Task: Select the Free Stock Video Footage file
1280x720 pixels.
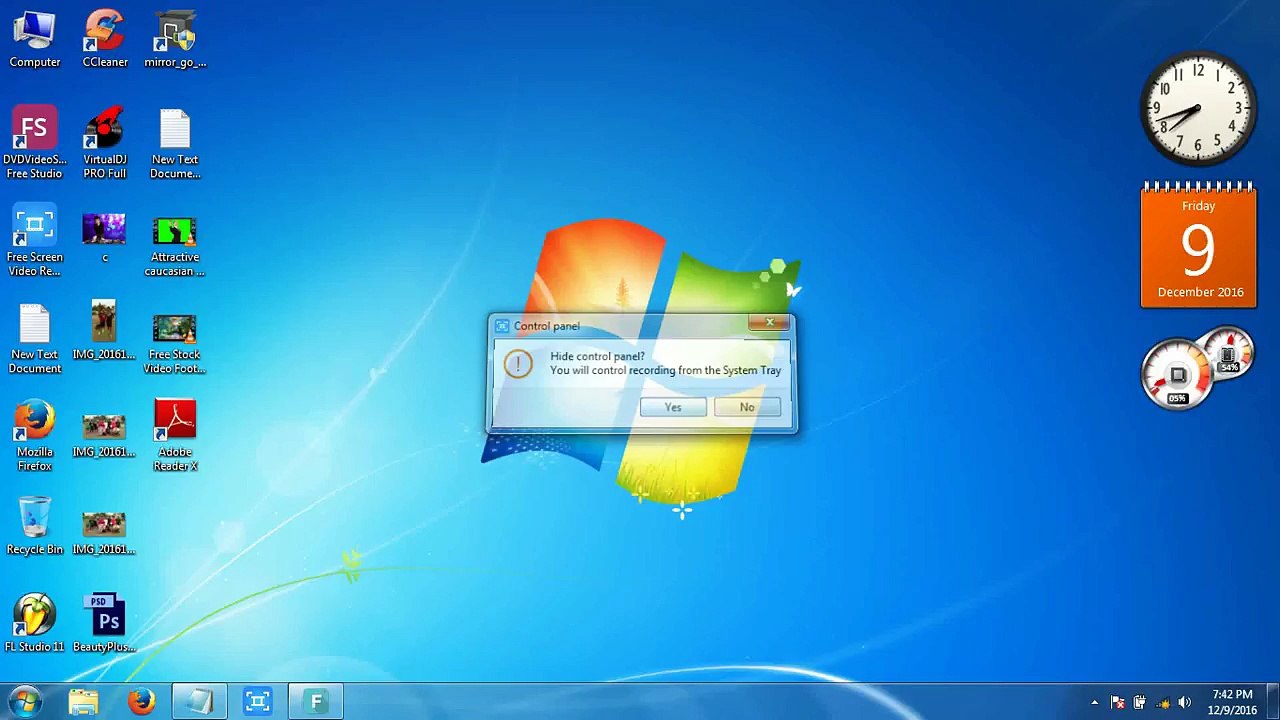Action: 175,343
